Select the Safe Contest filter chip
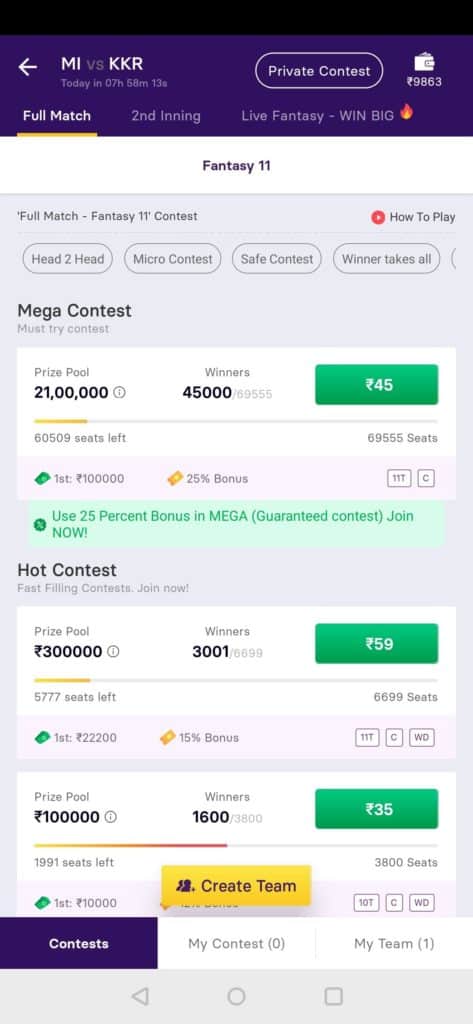This screenshot has height=1024, width=473. pos(277,259)
